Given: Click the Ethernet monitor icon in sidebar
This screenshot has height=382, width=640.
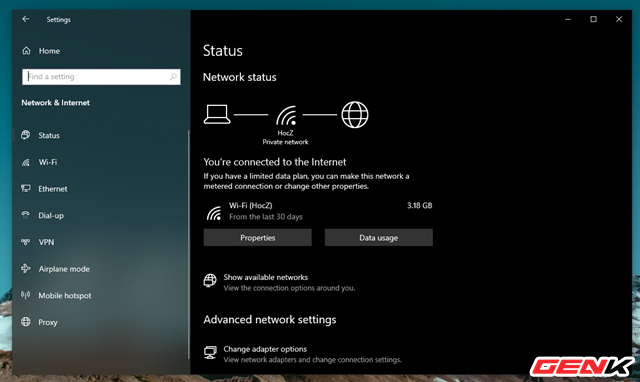Looking at the screenshot, I should tap(26, 189).
